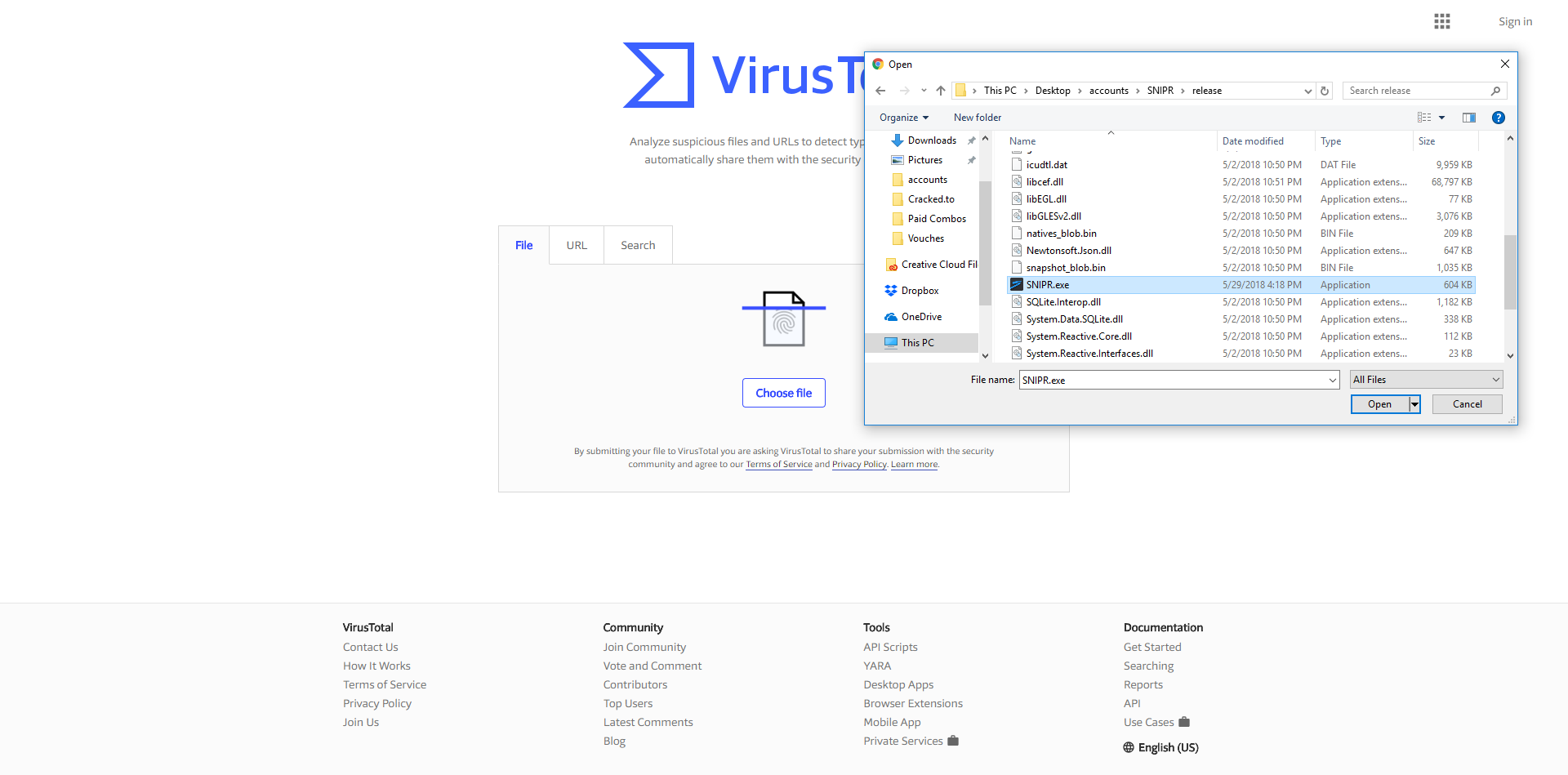Viewport: 1568px width, 775px height.
Task: Open the dialog Help icon
Action: (x=1499, y=118)
